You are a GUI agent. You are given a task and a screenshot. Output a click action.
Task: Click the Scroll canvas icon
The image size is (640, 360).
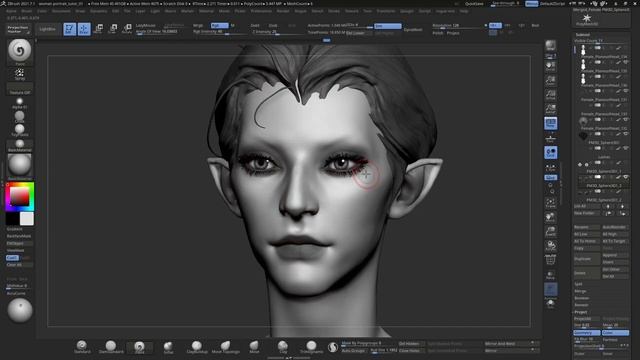coord(550,66)
